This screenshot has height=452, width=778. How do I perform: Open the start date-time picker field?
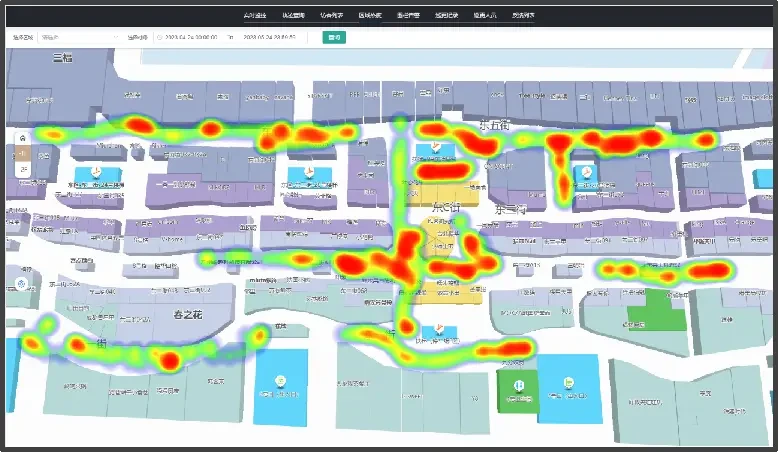pos(191,37)
